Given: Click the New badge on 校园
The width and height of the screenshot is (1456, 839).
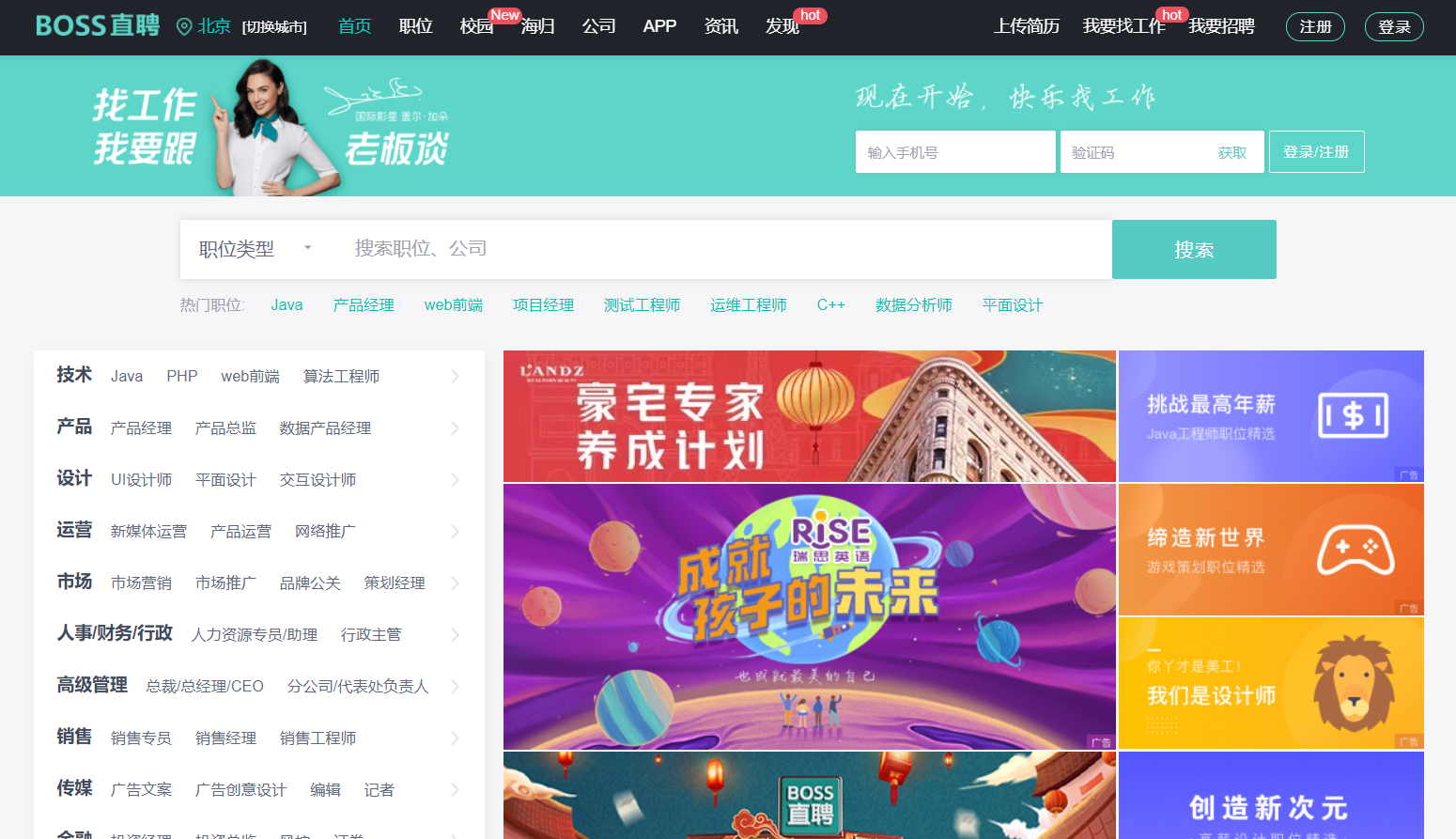Looking at the screenshot, I should 504,15.
